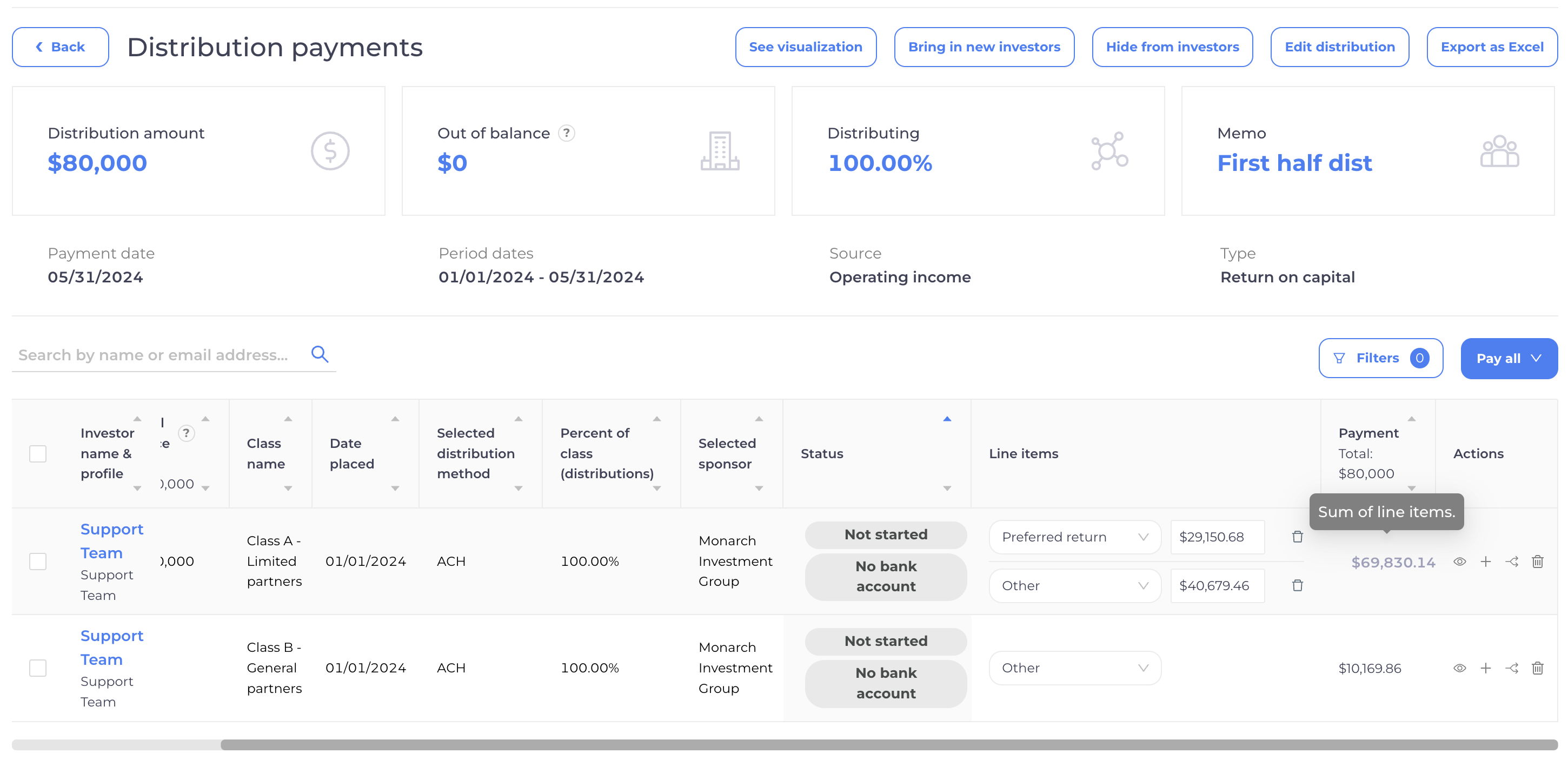
Task: Delete the Preferred return line item
Action: coord(1298,537)
